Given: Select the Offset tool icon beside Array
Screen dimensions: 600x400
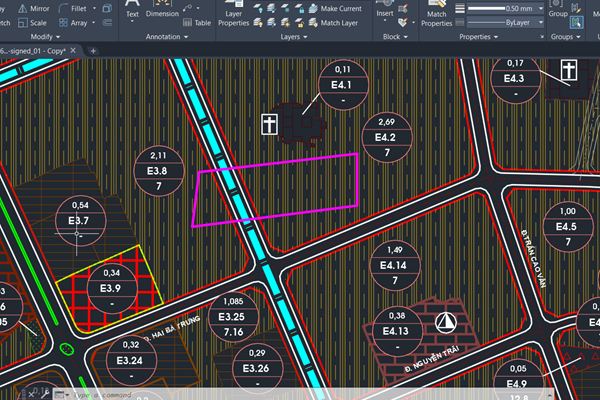Looking at the screenshot, I should pos(107,23).
